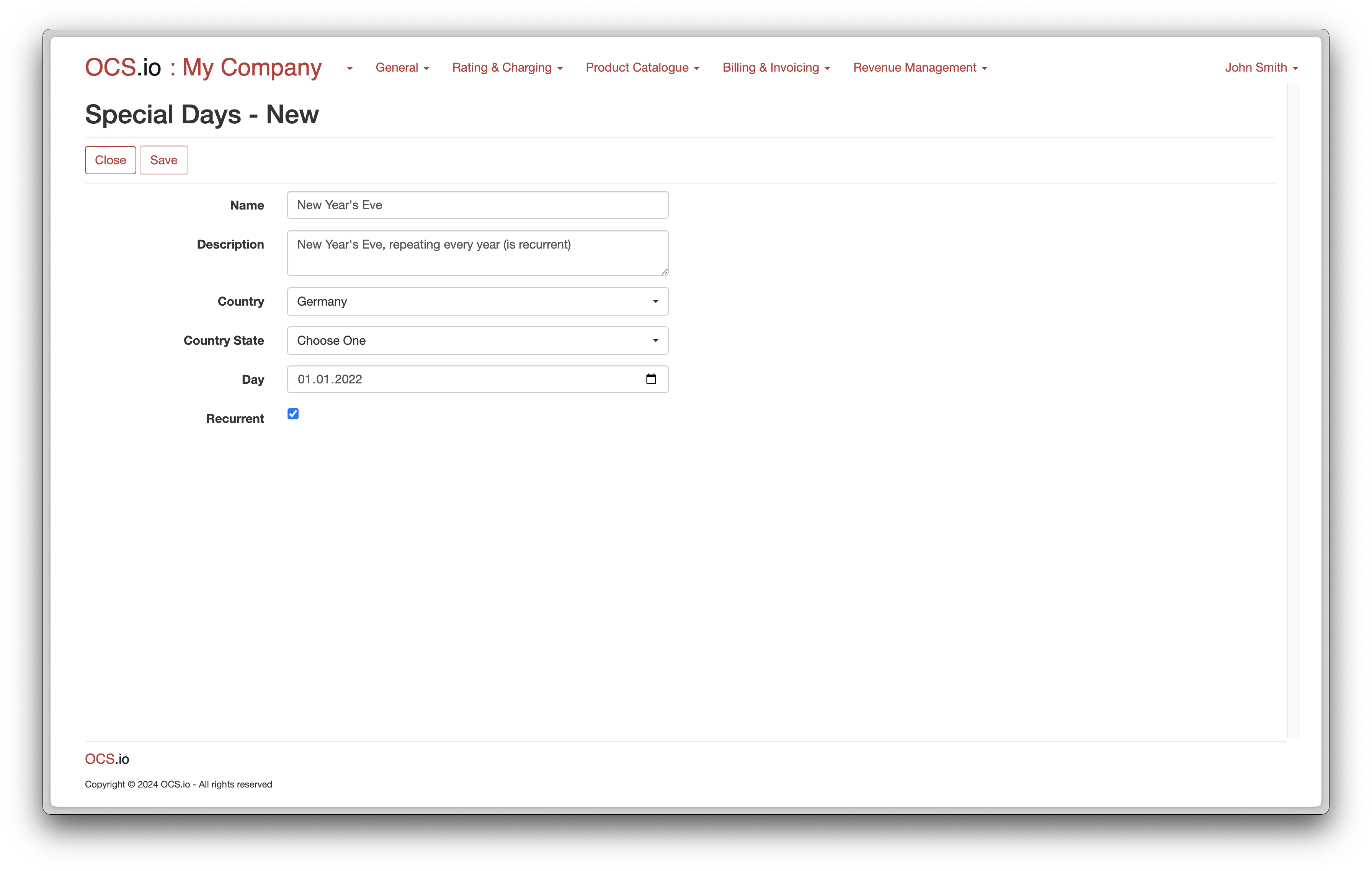Click the vertical scrollbar track at right
This screenshot has width=1372, height=871.
click(x=1292, y=411)
